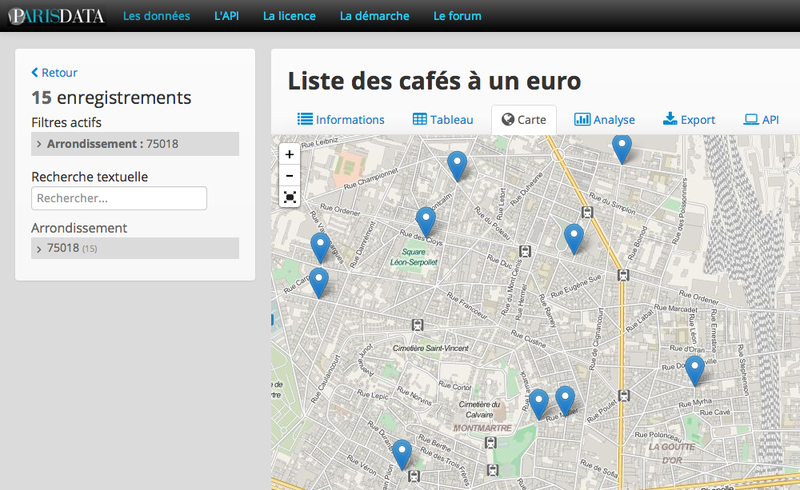
Task: Open the API tab beside Export
Action: click(761, 119)
